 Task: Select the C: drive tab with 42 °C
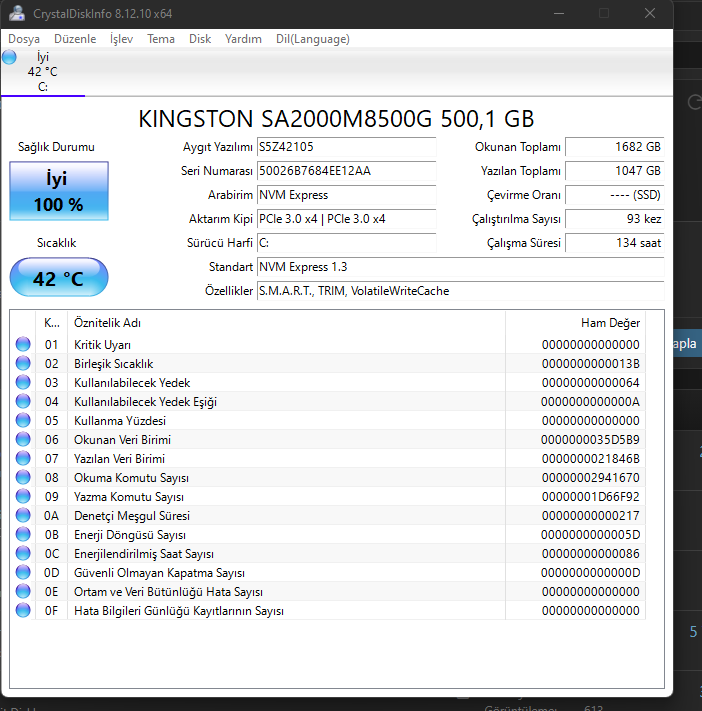pos(43,72)
